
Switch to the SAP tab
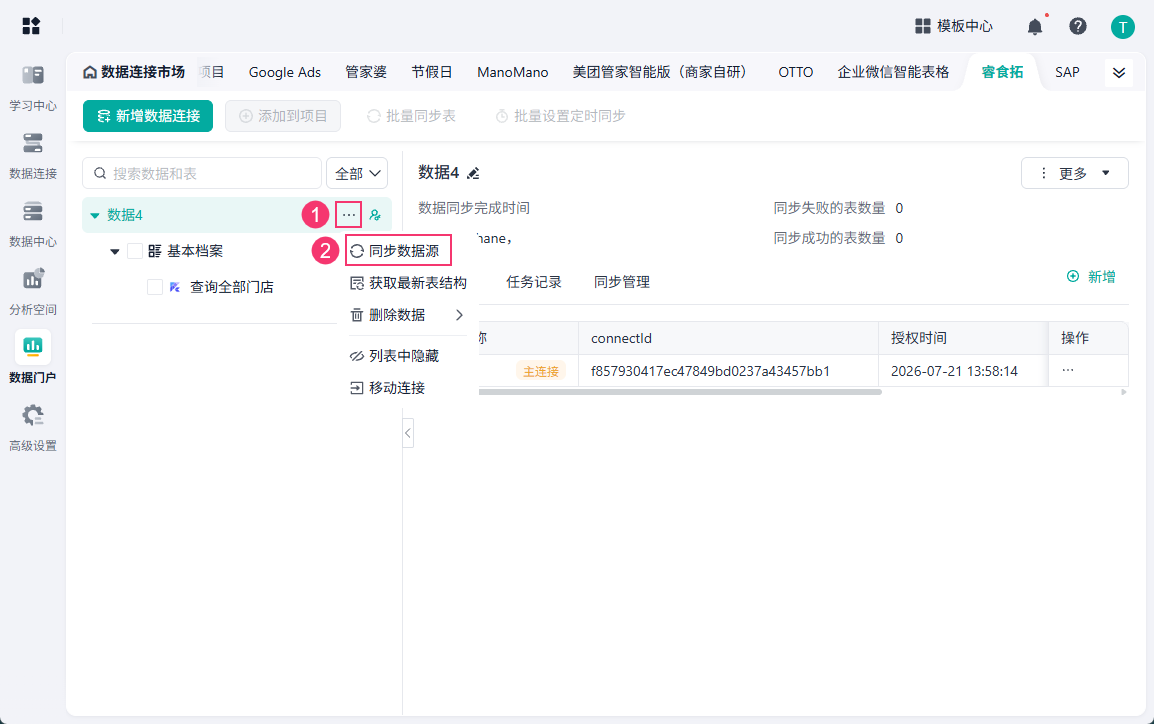1067,72
